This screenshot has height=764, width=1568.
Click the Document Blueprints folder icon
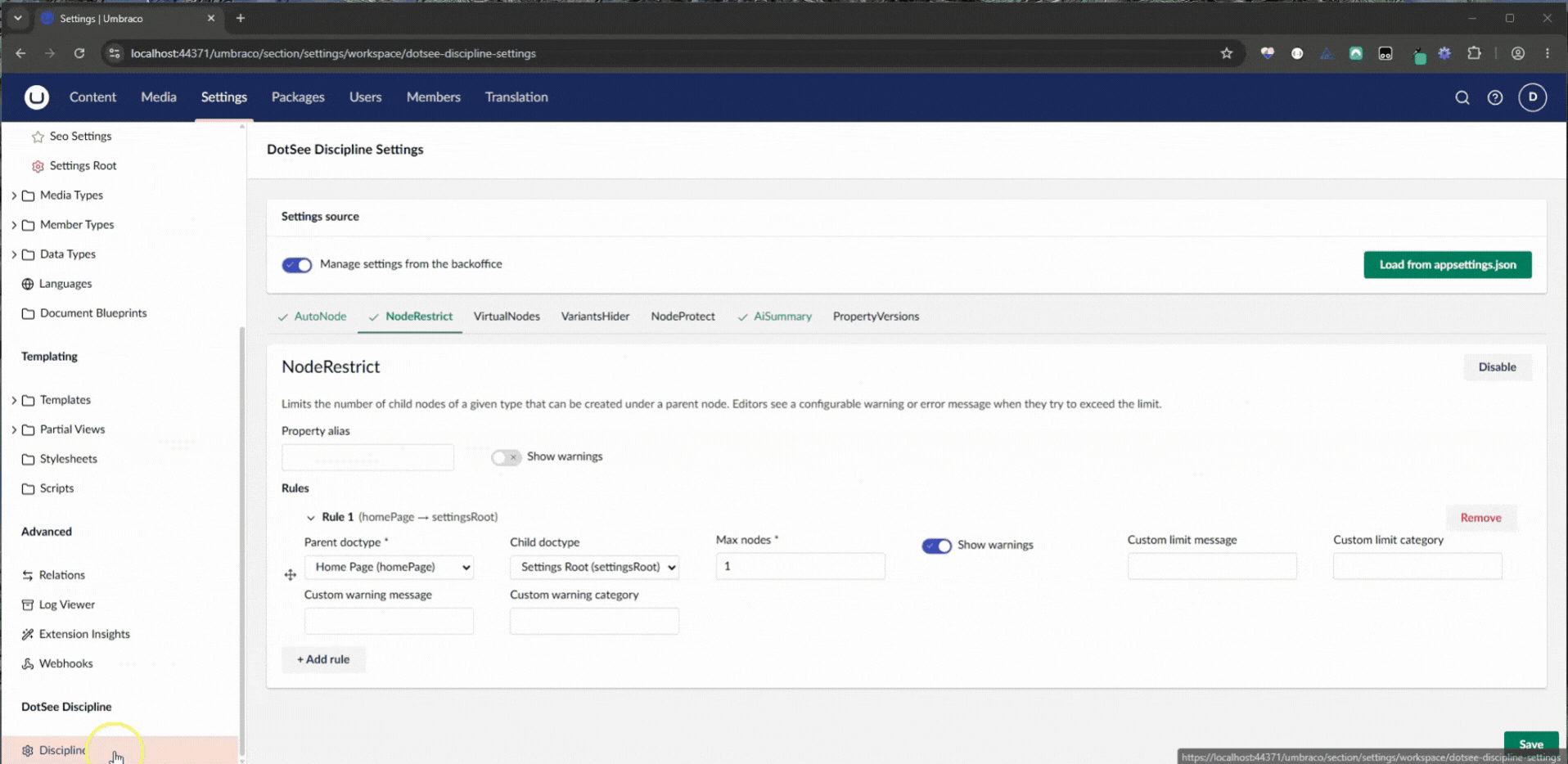pos(28,313)
